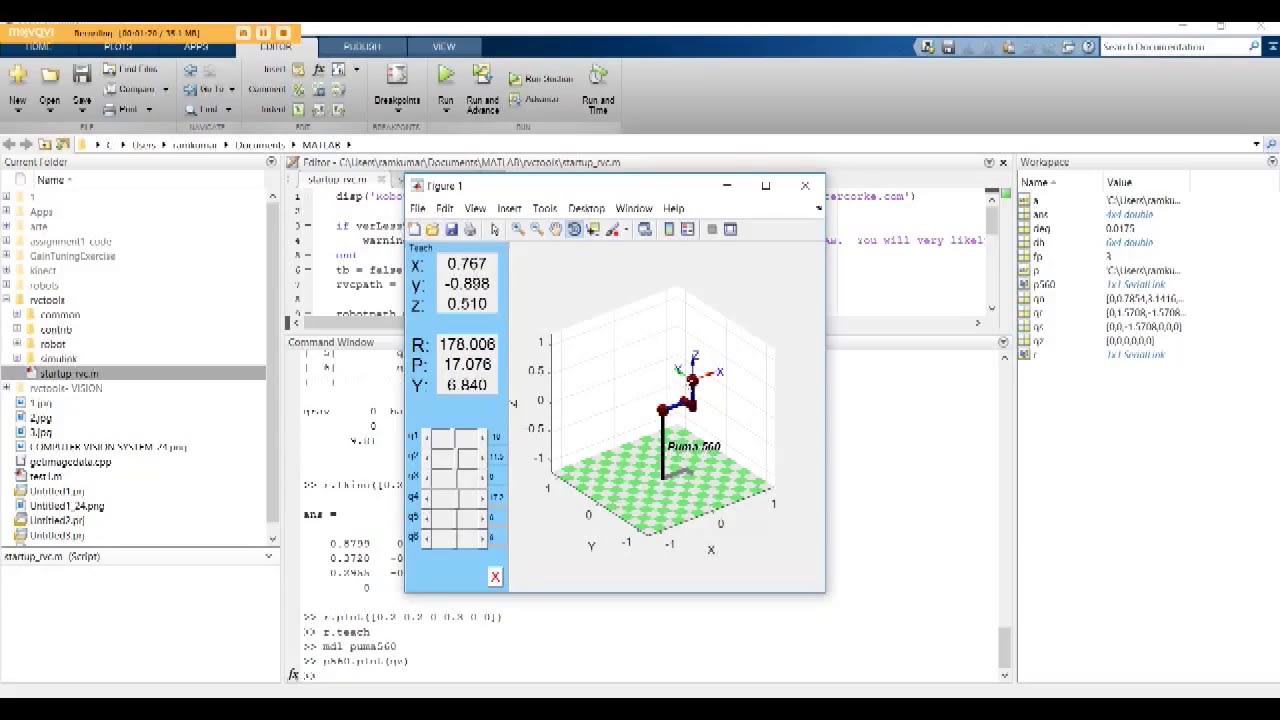Viewport: 1280px width, 720px height.
Task: Open the Insert menu in Figure 1
Action: click(x=509, y=209)
